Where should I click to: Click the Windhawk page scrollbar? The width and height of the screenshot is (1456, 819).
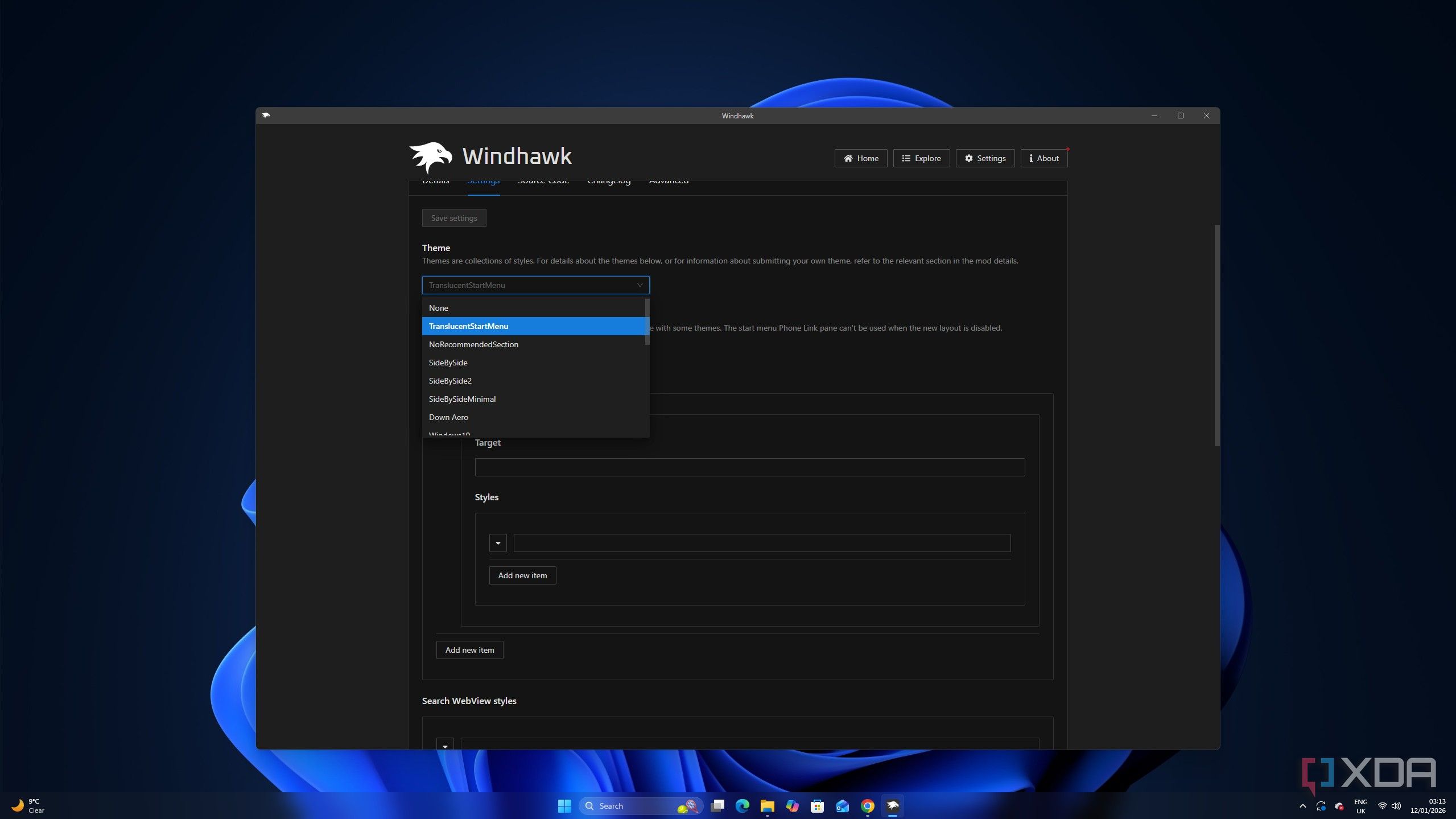coord(1217,335)
